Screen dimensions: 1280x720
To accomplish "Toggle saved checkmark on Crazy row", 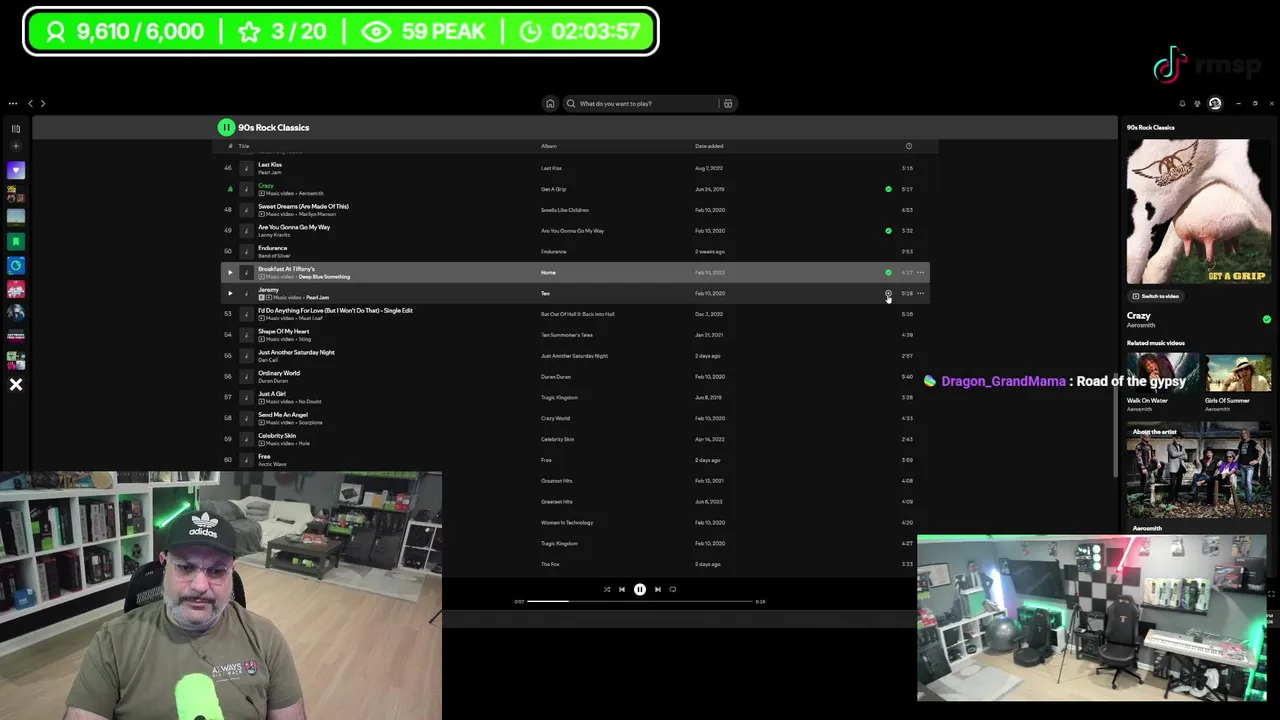I will [888, 189].
